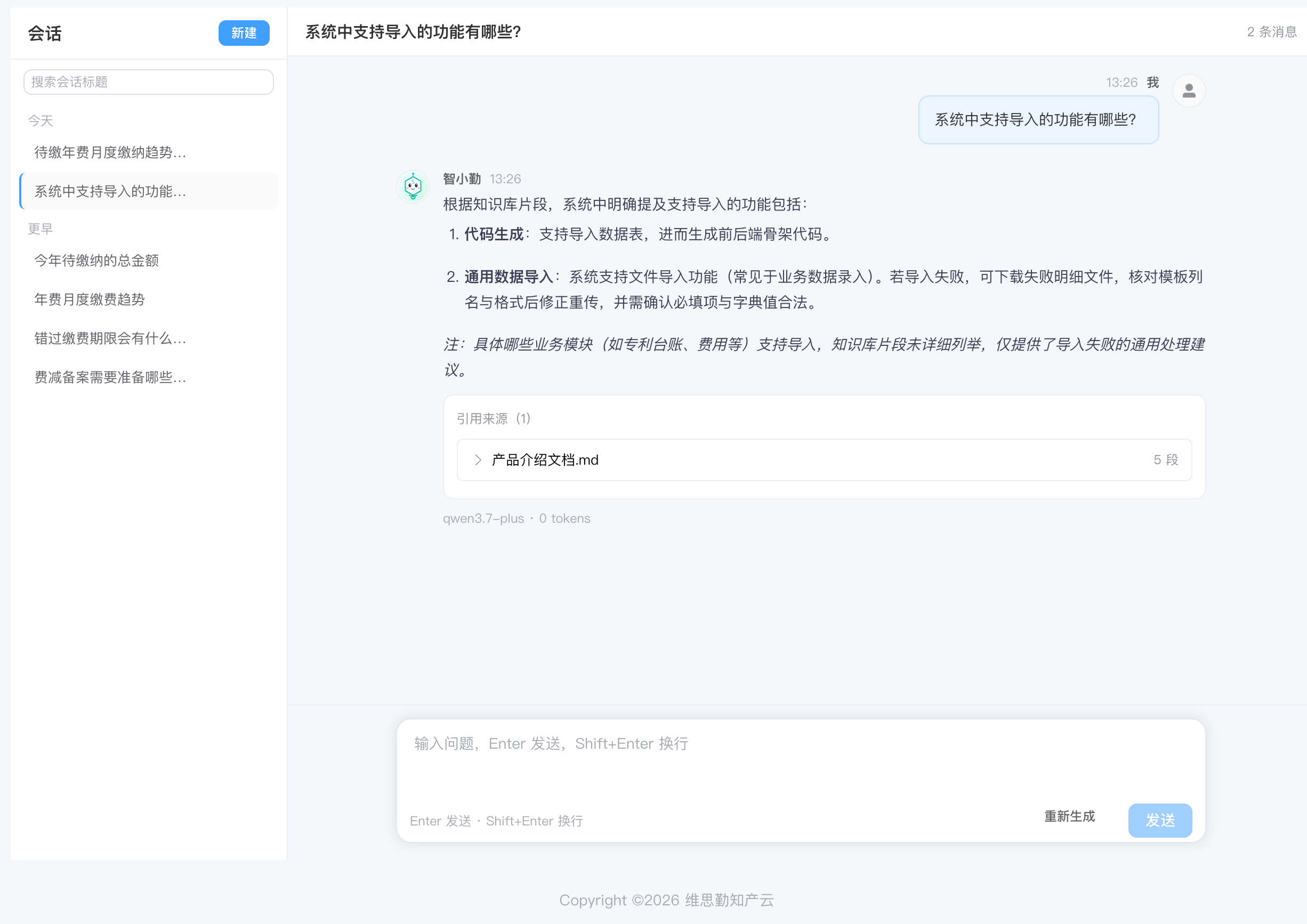This screenshot has height=924, width=1307.
Task: Click the 代码生成 bold list item
Action: coord(494,234)
